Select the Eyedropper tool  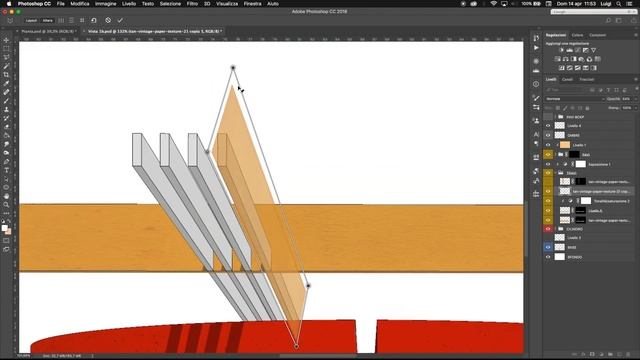(6, 83)
